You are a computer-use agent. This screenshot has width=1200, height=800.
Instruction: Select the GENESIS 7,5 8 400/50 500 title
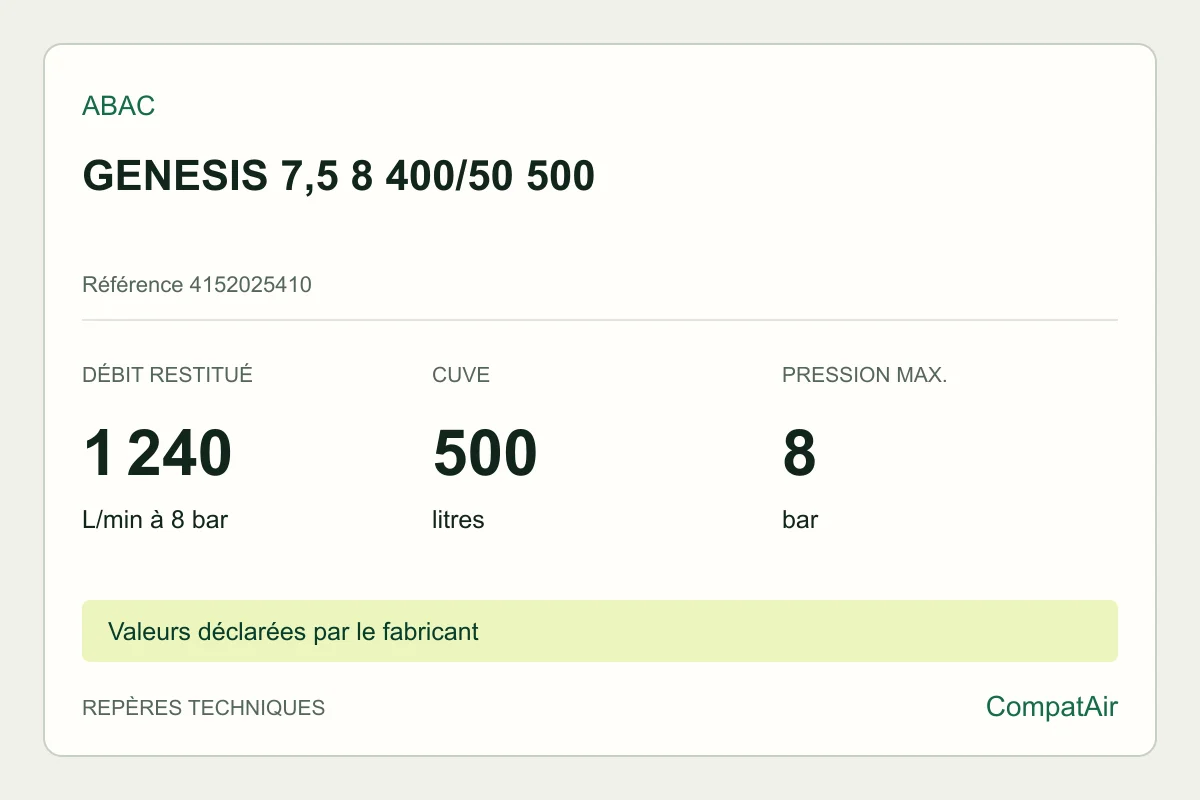click(x=339, y=176)
